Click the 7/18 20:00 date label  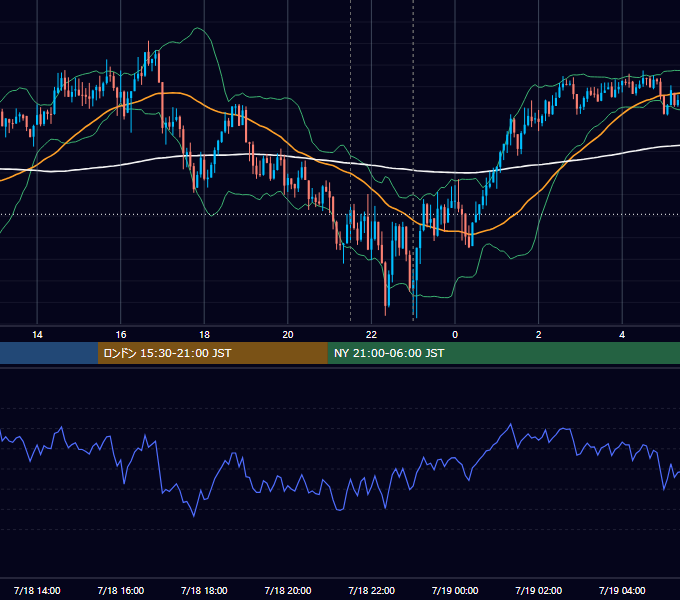coord(288,590)
